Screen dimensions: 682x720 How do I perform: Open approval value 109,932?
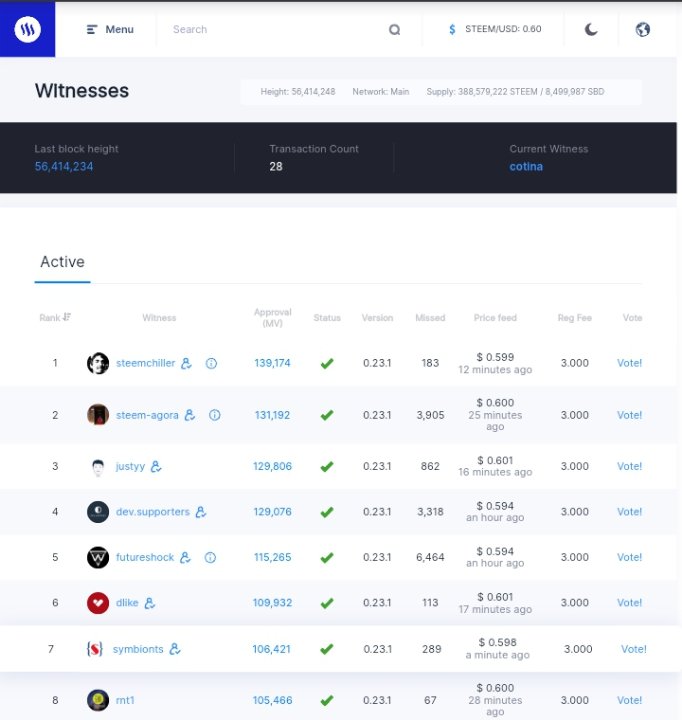click(x=272, y=603)
